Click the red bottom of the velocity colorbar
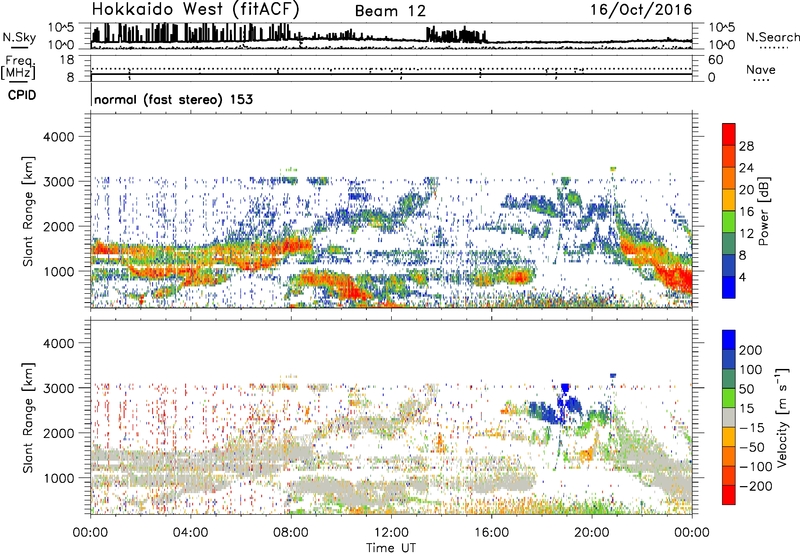 pyautogui.click(x=729, y=495)
